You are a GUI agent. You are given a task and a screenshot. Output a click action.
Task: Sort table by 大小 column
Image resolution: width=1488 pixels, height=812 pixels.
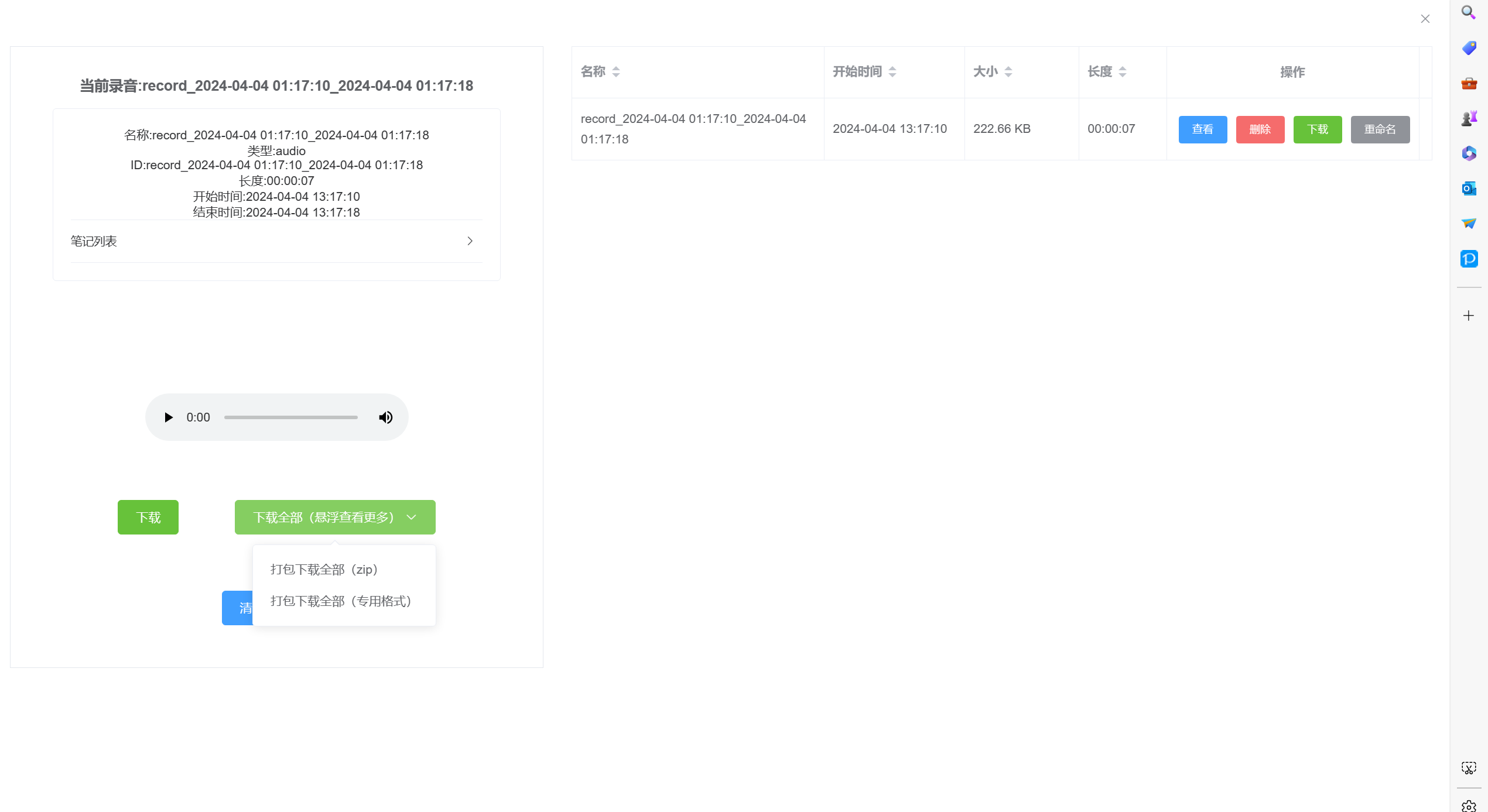click(x=1008, y=72)
